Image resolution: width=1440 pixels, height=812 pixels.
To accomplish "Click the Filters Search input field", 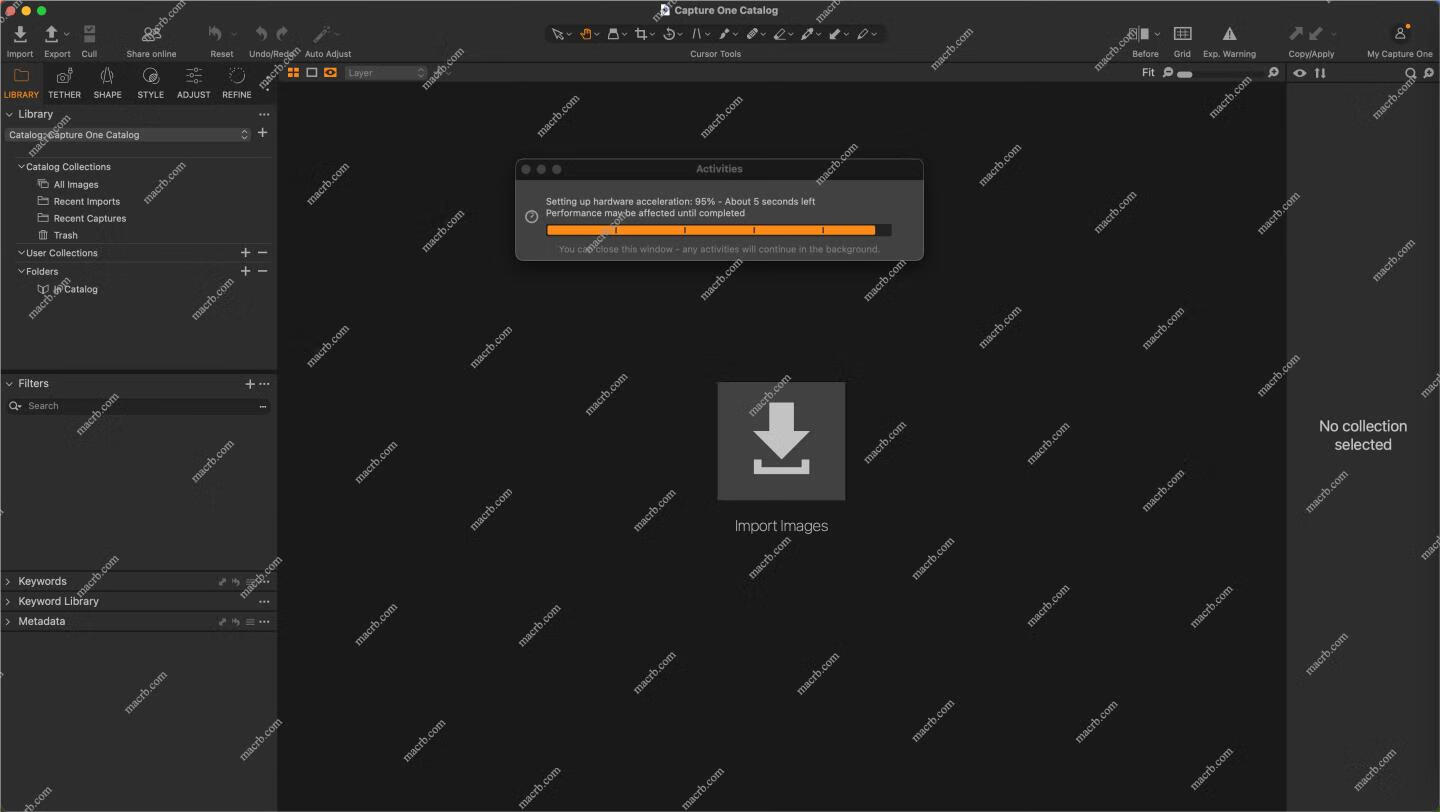I will 138,406.
